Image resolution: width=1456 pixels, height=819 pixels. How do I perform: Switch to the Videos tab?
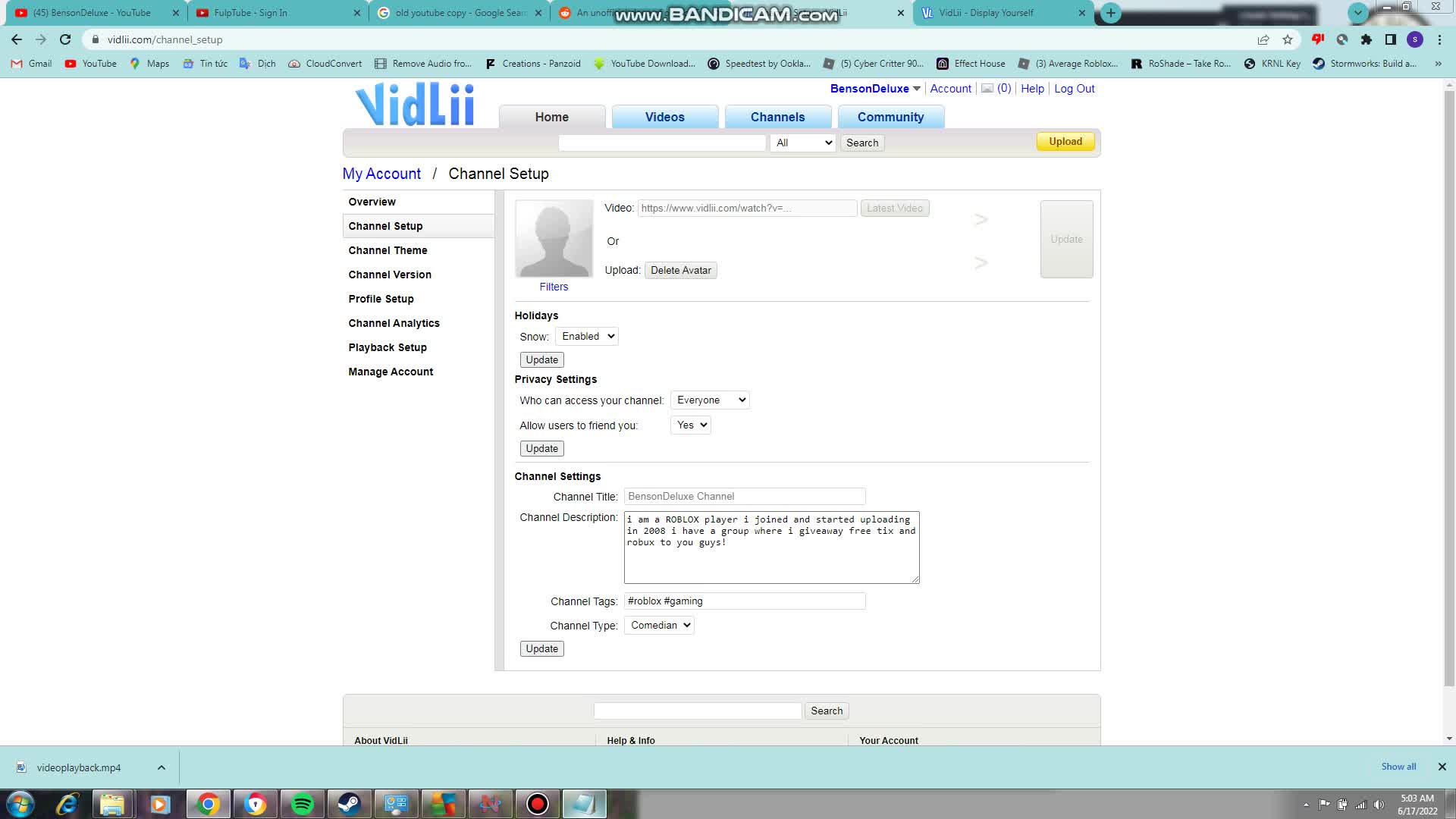point(664,117)
